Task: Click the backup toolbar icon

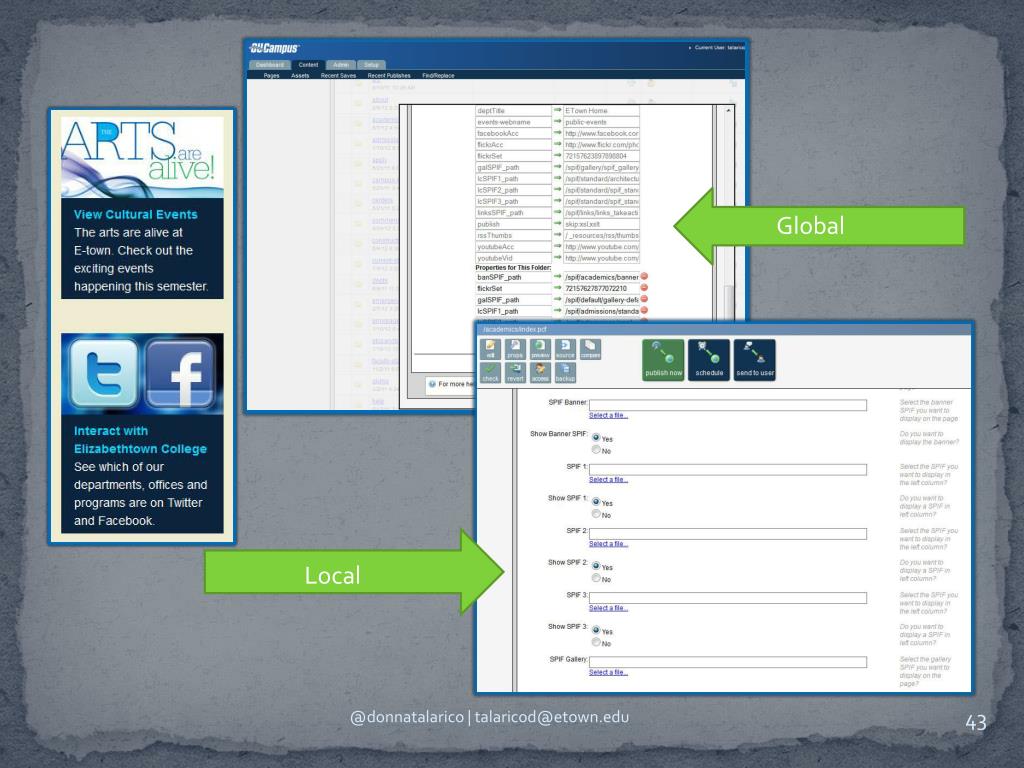Action: 565,372
